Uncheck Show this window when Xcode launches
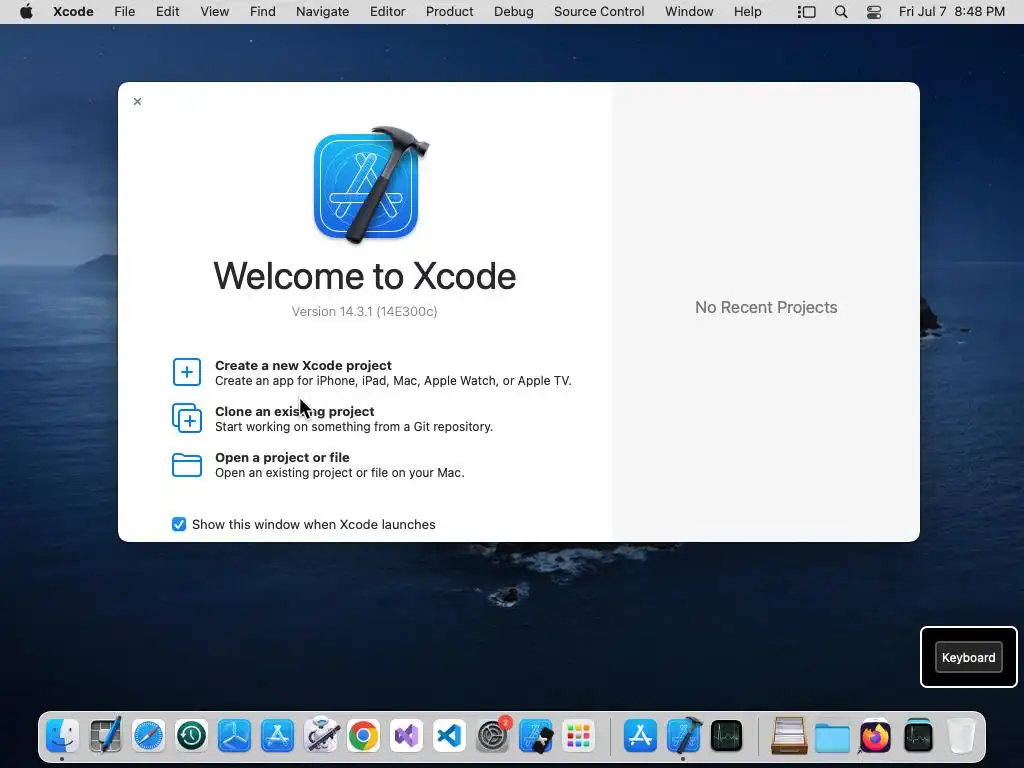 (179, 524)
